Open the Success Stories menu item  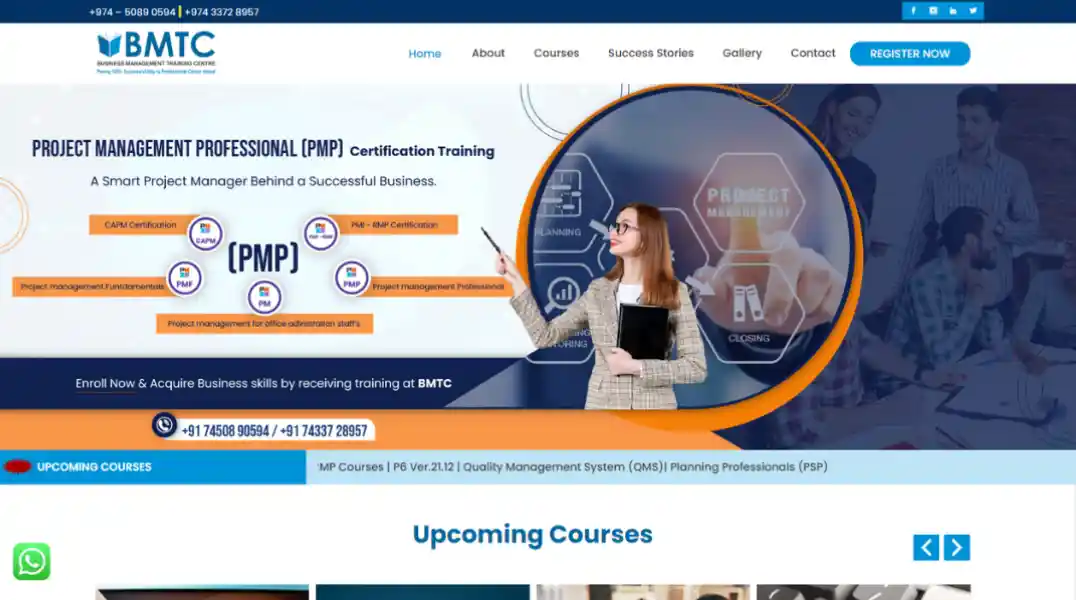(651, 53)
